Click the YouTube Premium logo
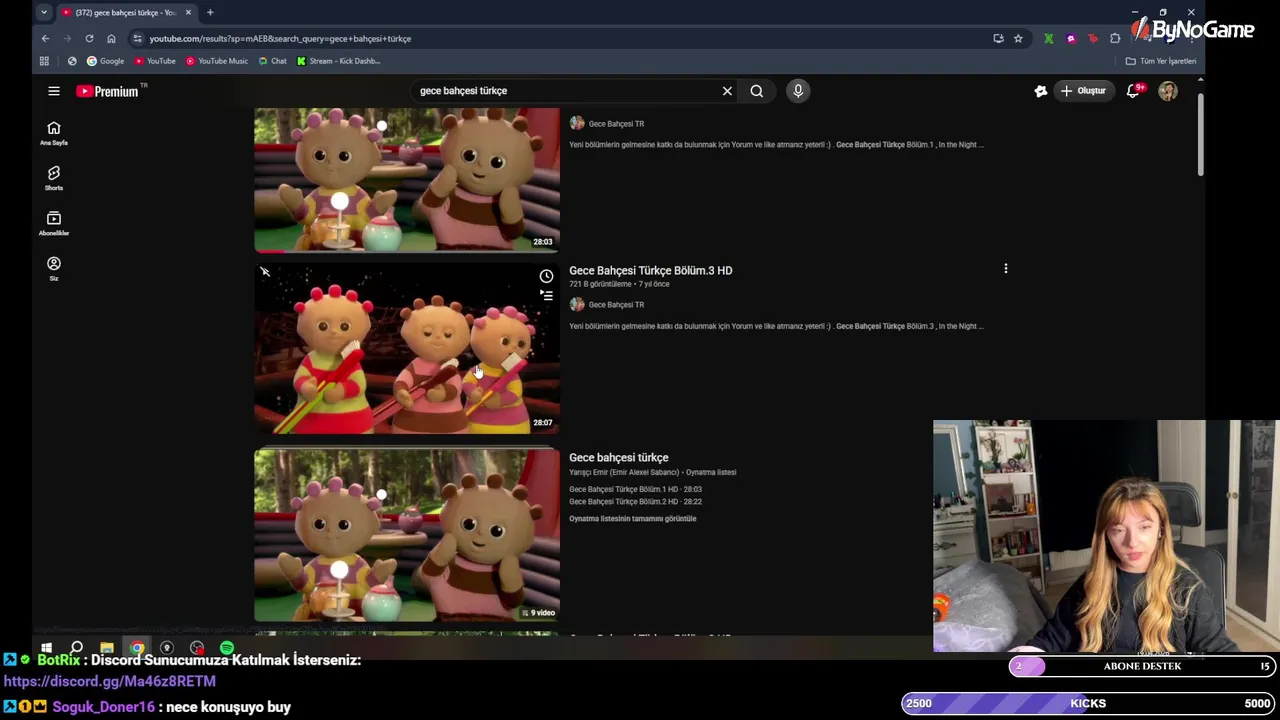The image size is (1280, 720). pyautogui.click(x=110, y=91)
